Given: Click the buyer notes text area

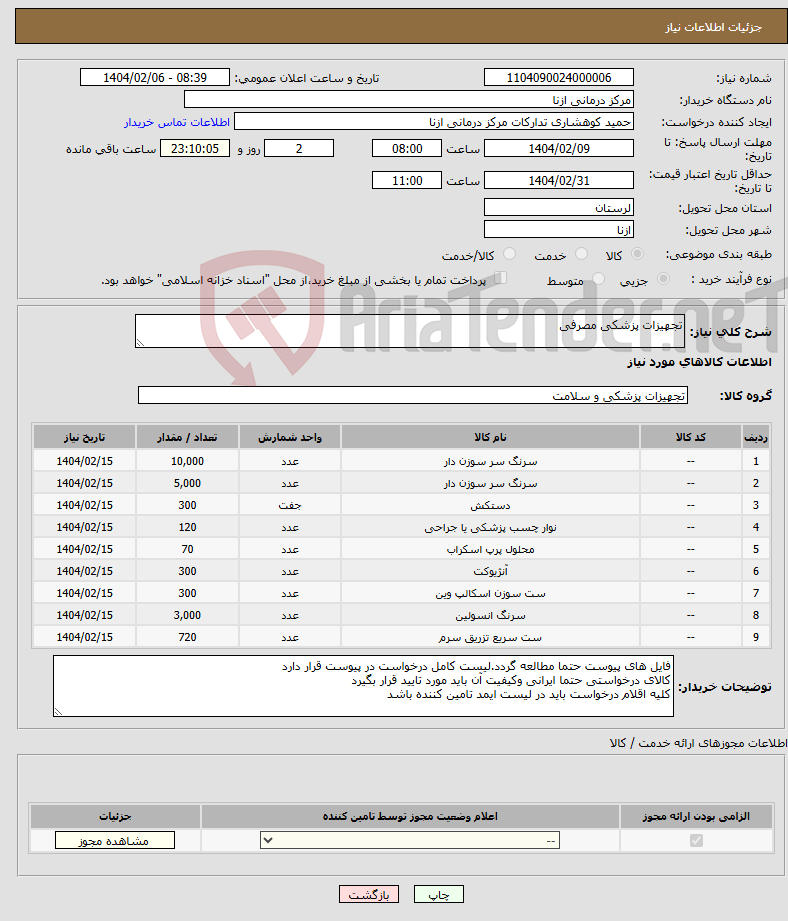Looking at the screenshot, I should click(363, 686).
